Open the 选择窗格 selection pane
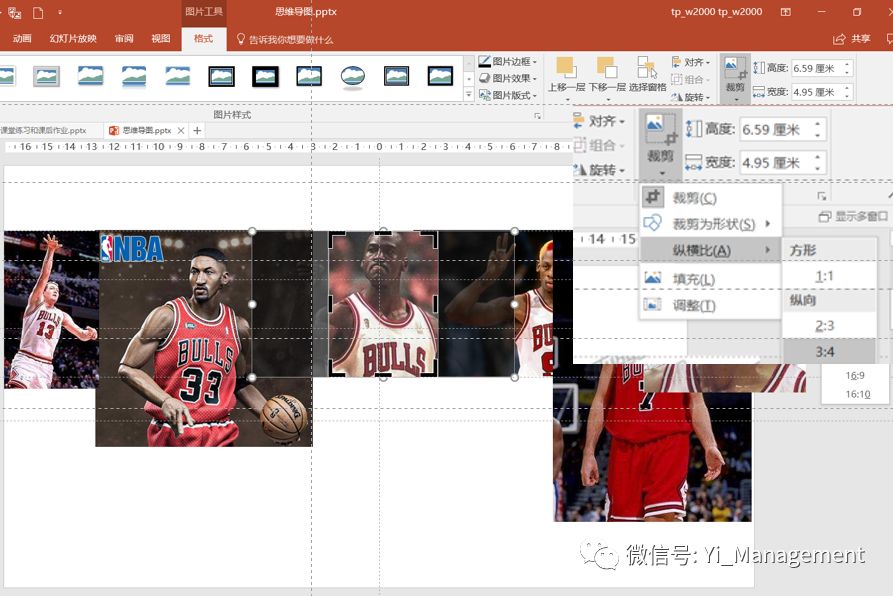 [x=648, y=74]
